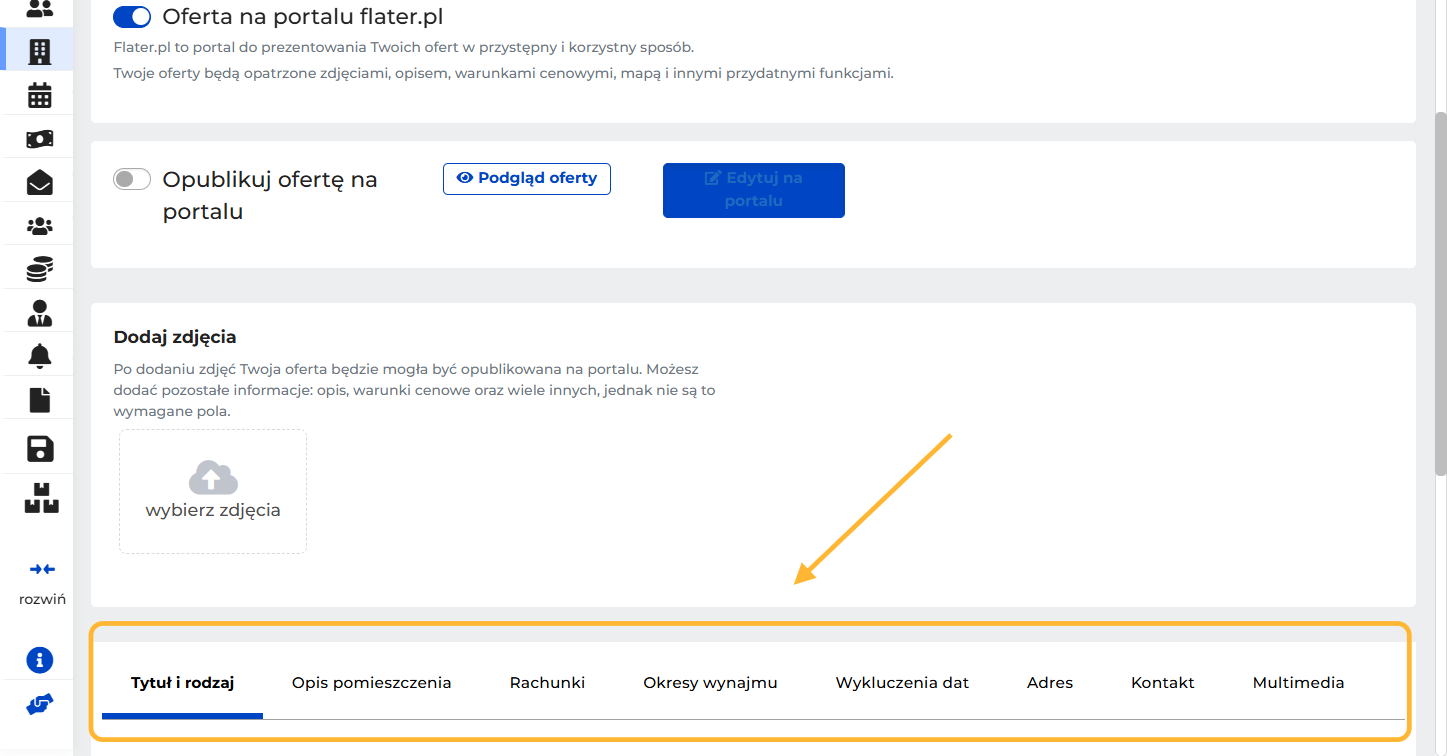Click 'Oferta na portalu flater.pl' heading text
The width and height of the screenshot is (1447, 756).
tap(303, 17)
